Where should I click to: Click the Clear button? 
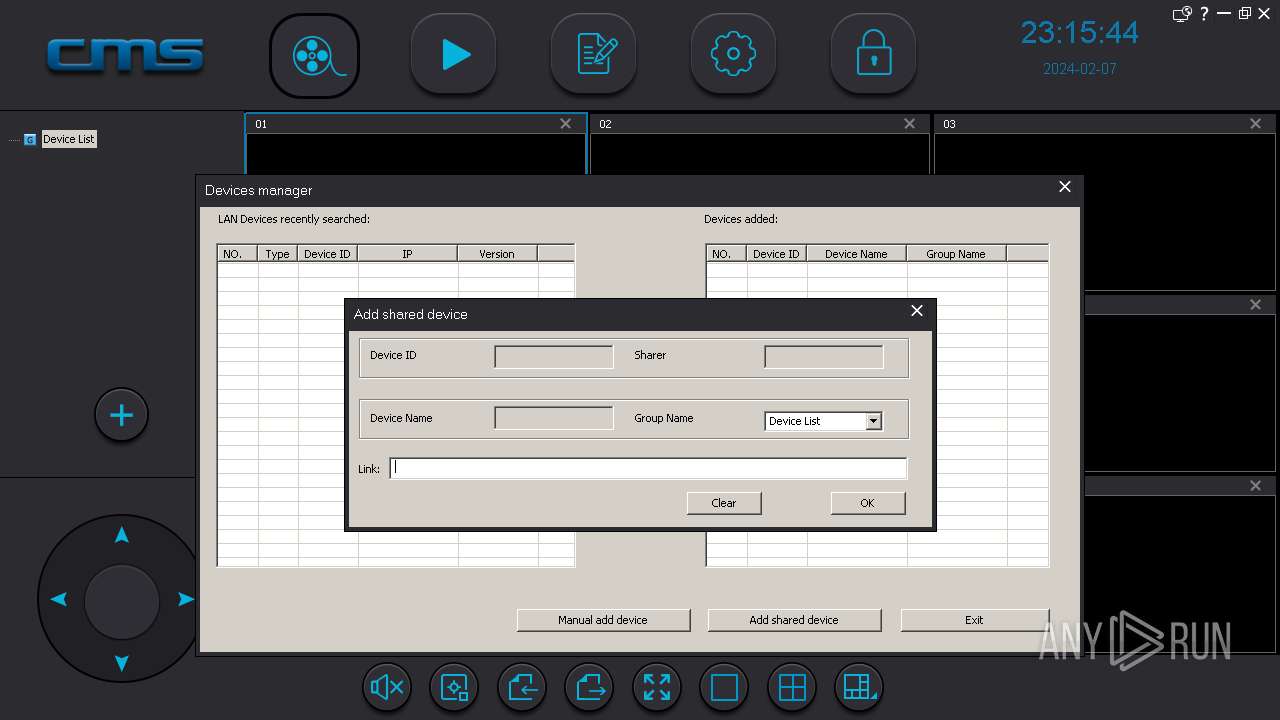tap(724, 503)
